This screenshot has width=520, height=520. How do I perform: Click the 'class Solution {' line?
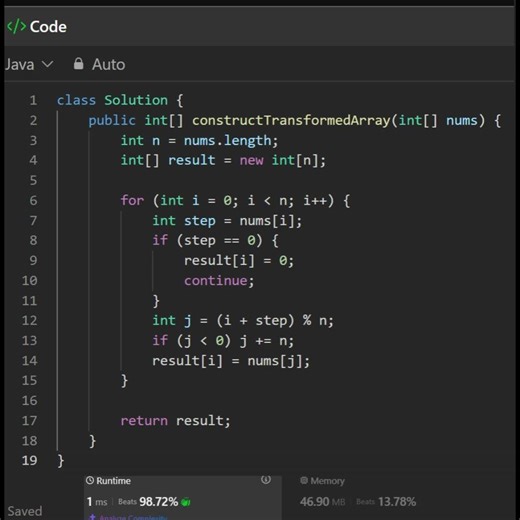[x=120, y=100]
